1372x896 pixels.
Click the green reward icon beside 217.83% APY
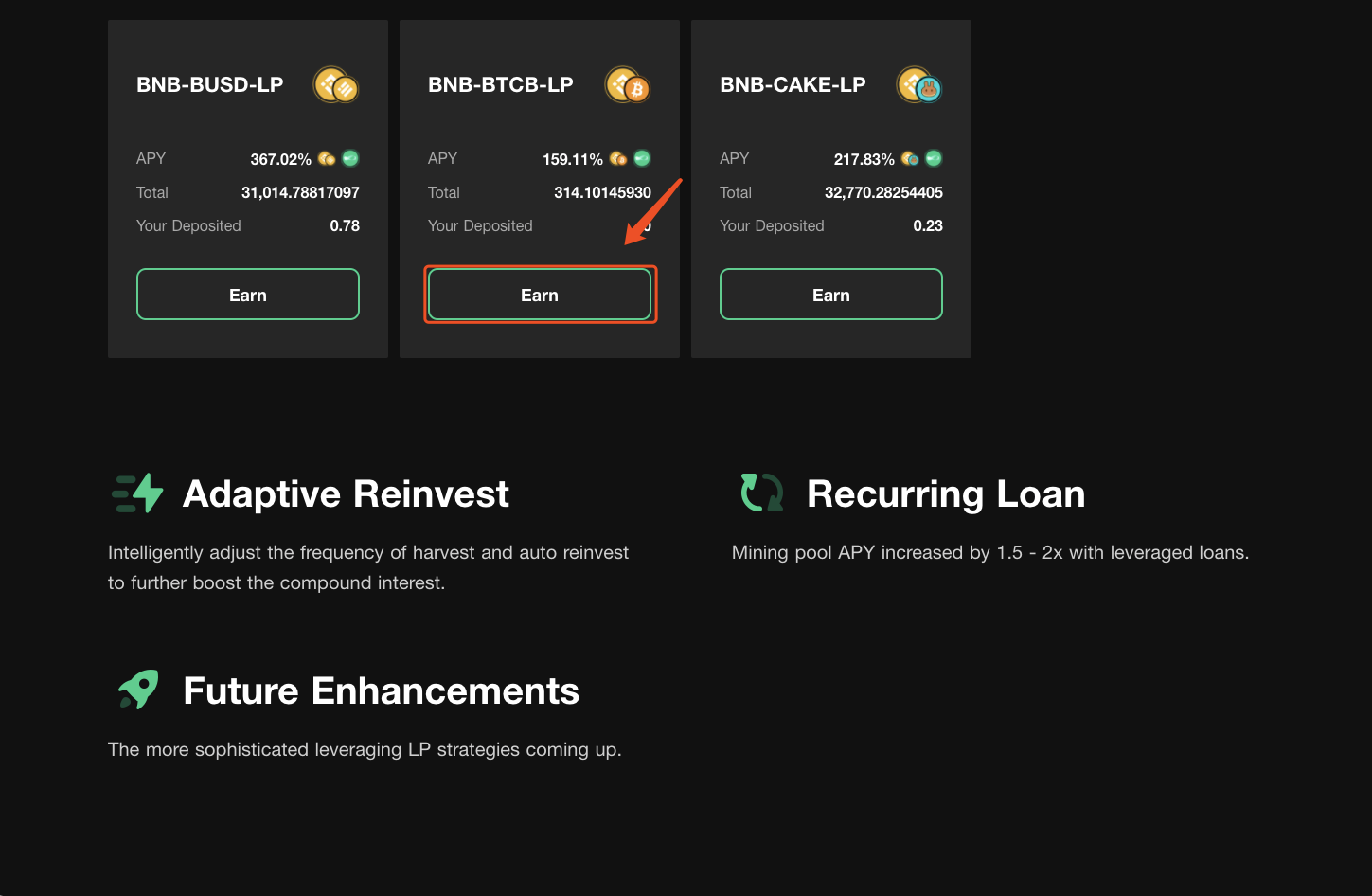coord(934,158)
